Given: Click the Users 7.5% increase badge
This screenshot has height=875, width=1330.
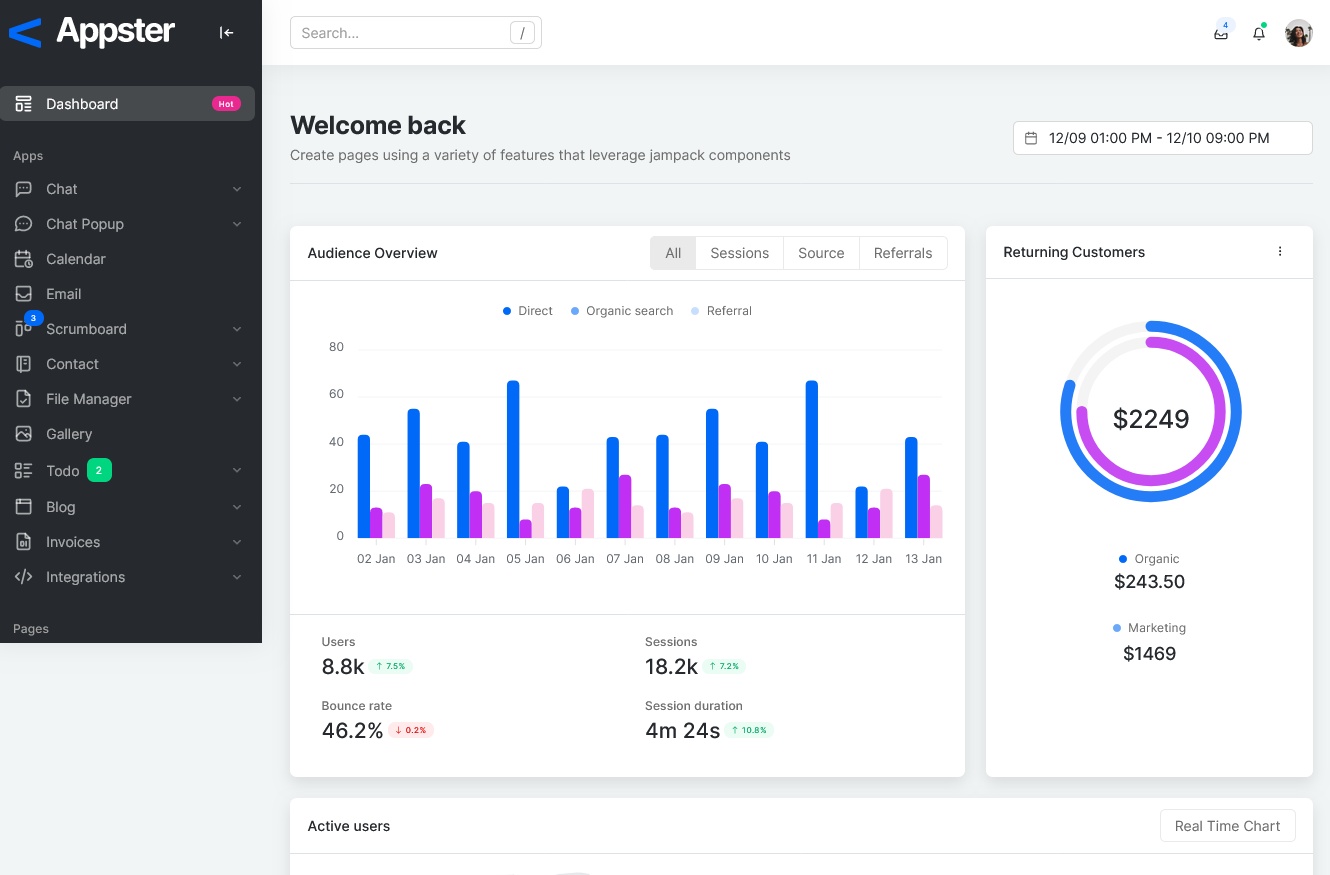Looking at the screenshot, I should point(390,666).
